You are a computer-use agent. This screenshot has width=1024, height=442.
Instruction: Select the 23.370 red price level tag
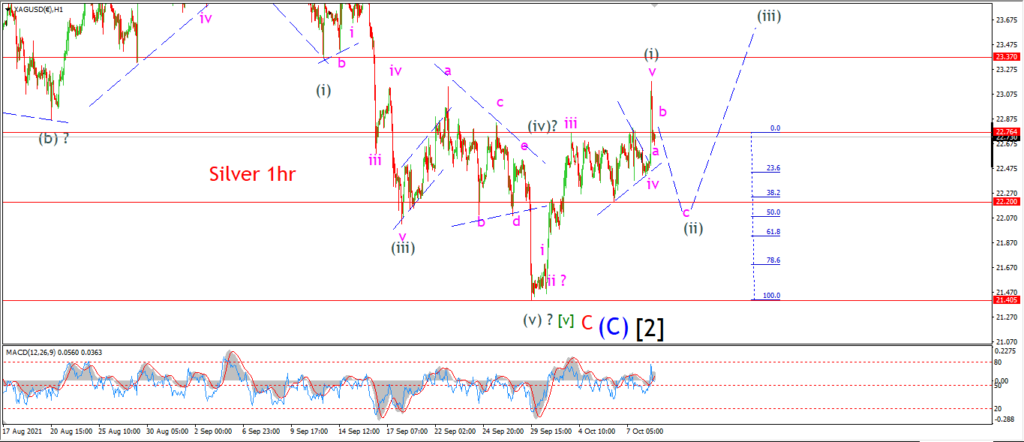(x=1004, y=57)
